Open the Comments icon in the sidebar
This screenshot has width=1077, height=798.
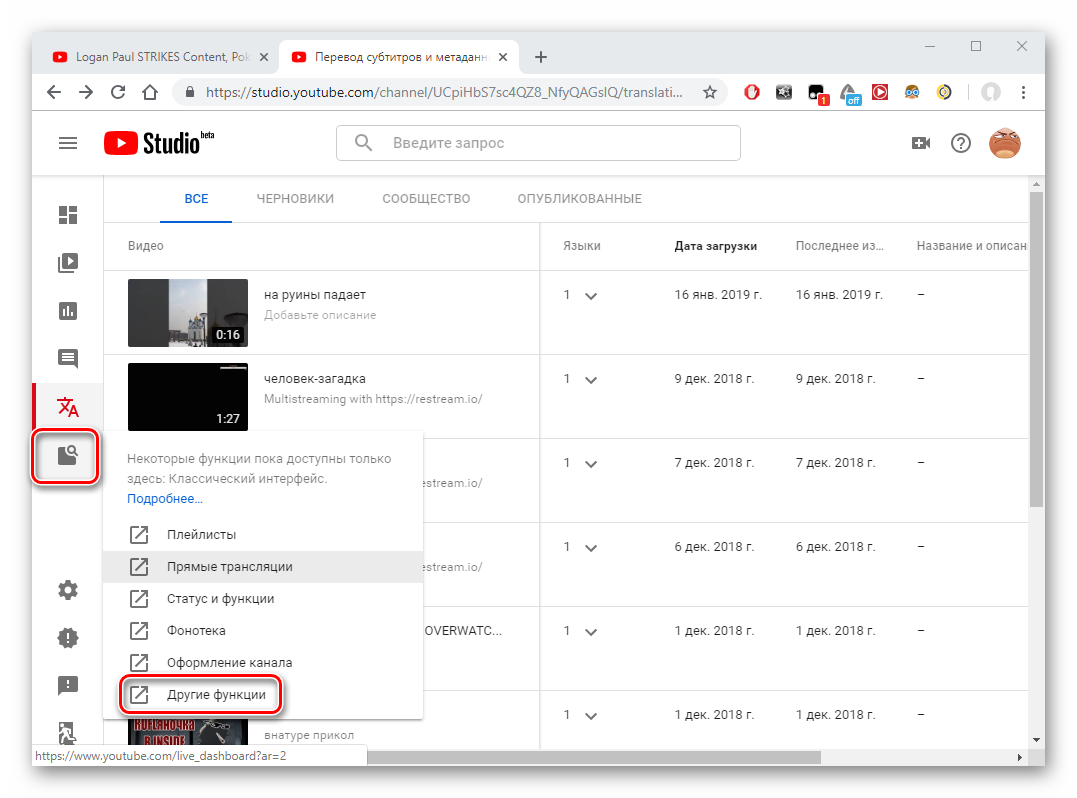(x=67, y=359)
